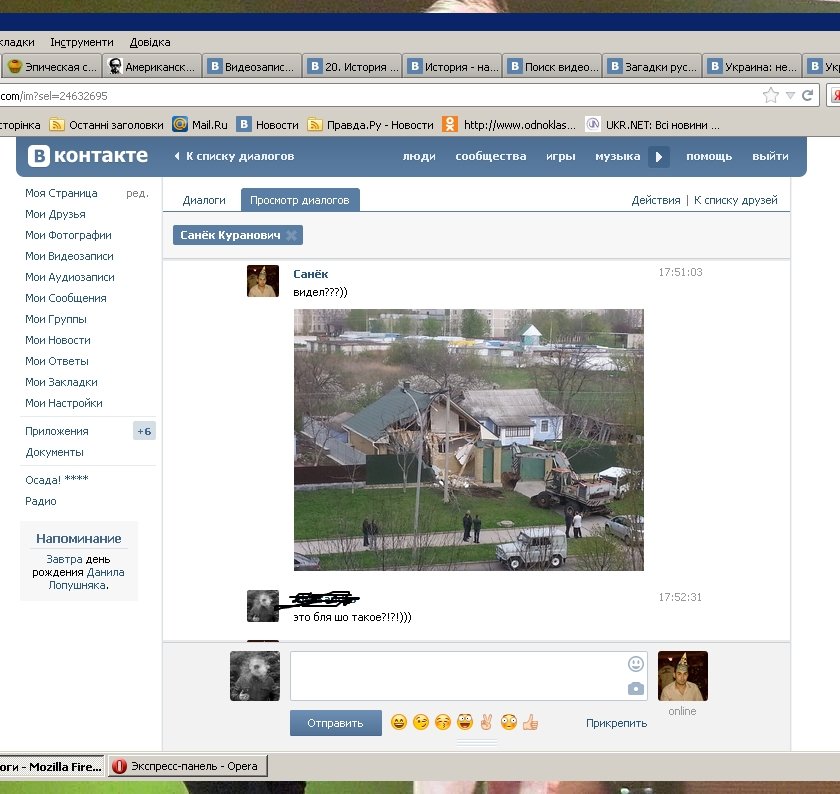Switch to the Диалоги tab
This screenshot has width=840, height=794.
coord(203,200)
